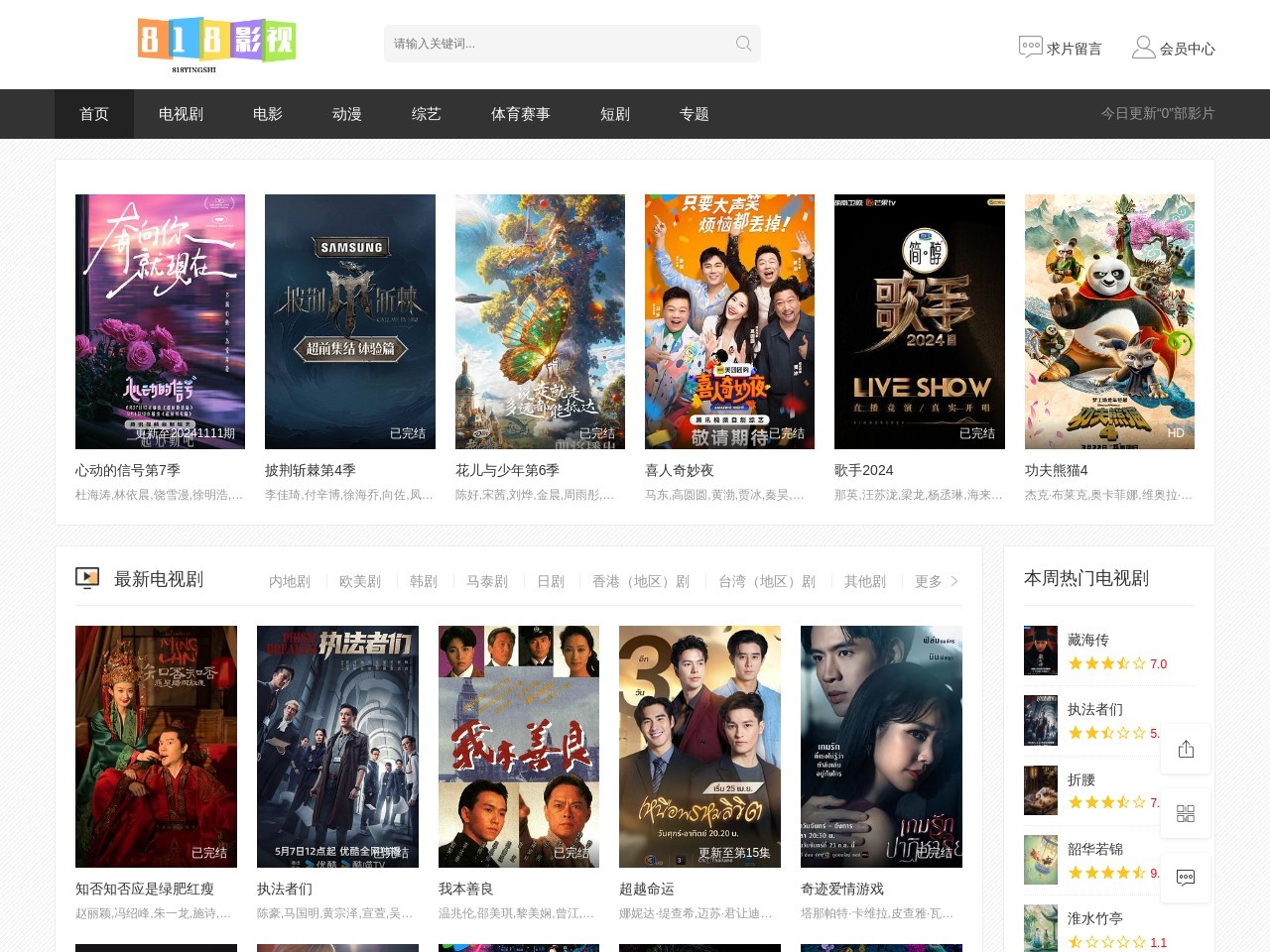Filter by 其他剧 category
The image size is (1270, 952).
[x=865, y=581]
